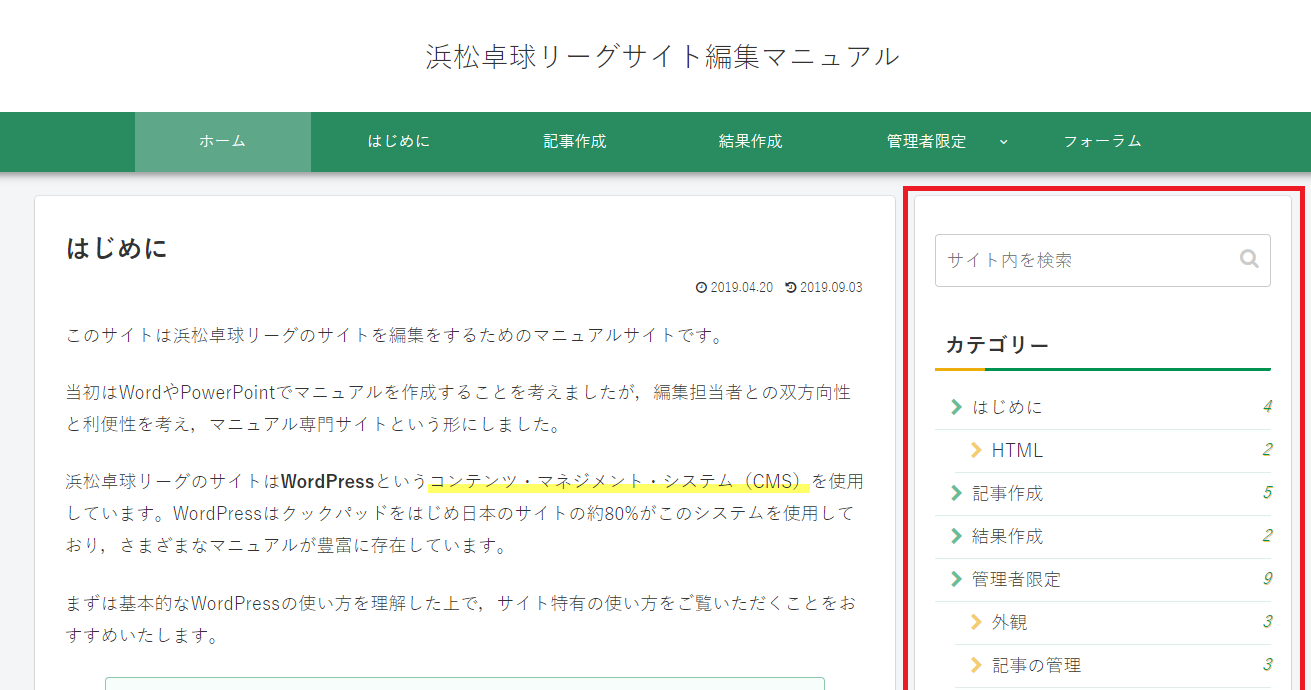Open the はじめに navigation menu item
Viewport: 1311px width, 690px height.
(398, 142)
